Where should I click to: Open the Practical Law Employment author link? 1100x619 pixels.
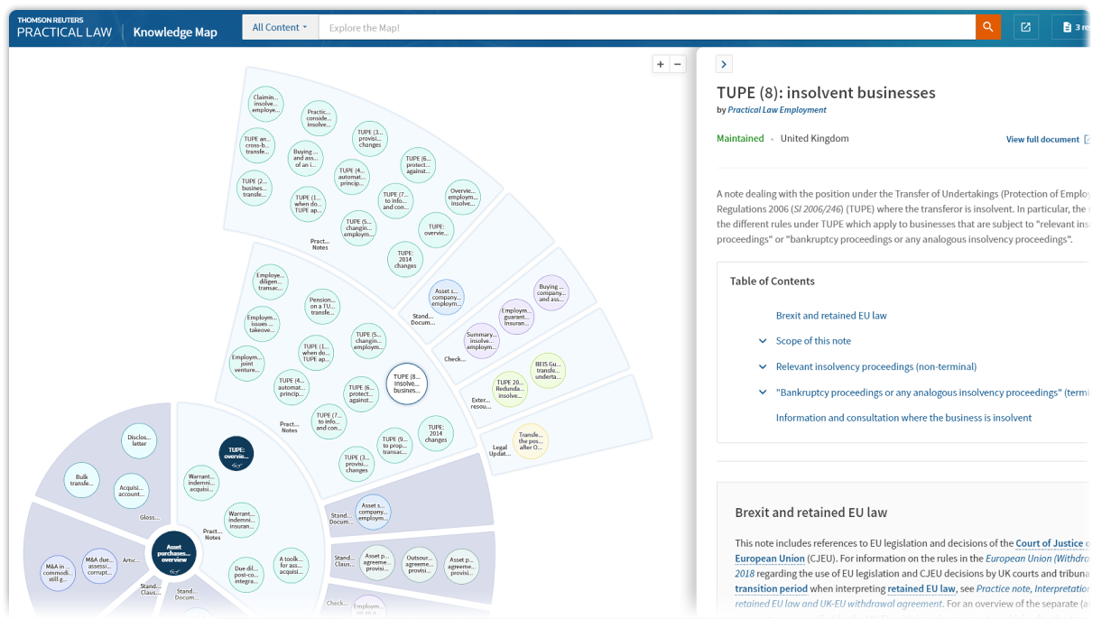[x=776, y=110]
